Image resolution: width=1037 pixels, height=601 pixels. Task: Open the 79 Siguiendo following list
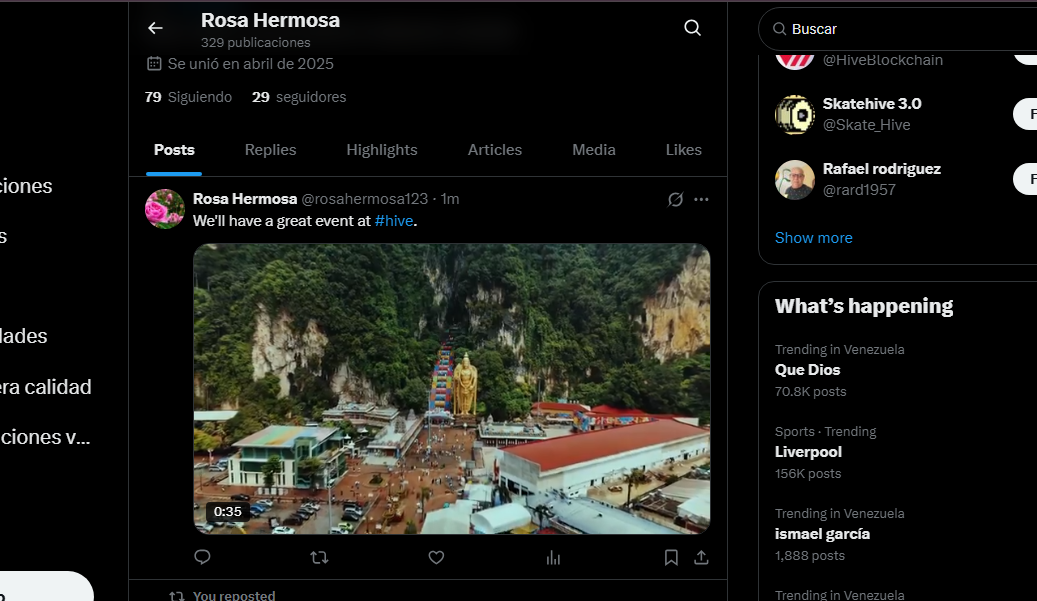pos(188,97)
